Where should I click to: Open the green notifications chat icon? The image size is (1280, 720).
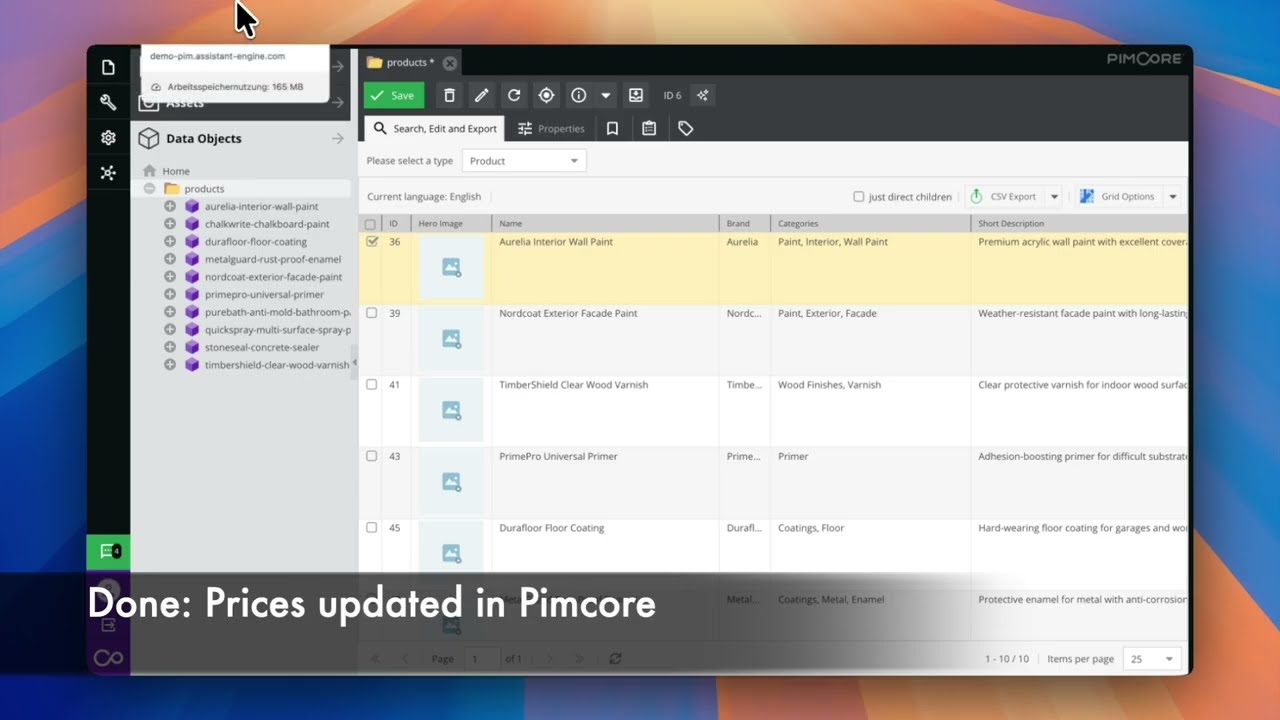[108, 551]
